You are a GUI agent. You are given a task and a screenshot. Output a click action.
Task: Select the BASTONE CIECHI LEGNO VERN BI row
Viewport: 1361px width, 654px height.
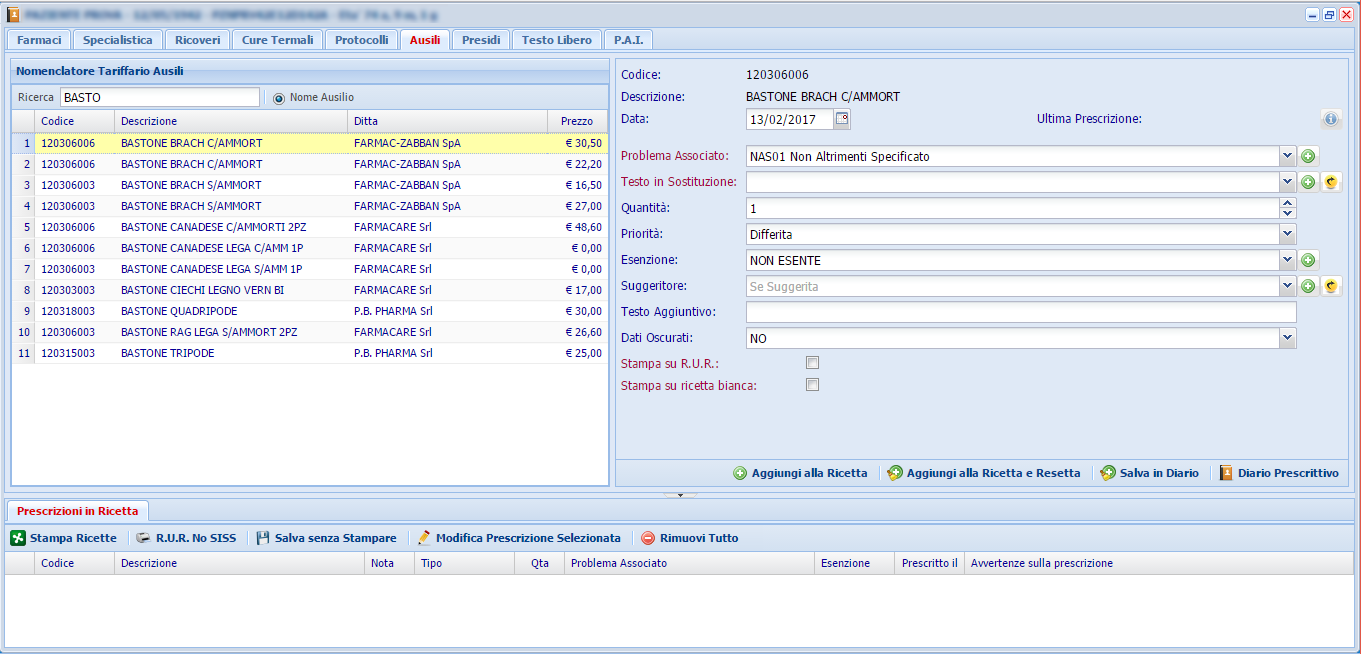pyautogui.click(x=310, y=290)
